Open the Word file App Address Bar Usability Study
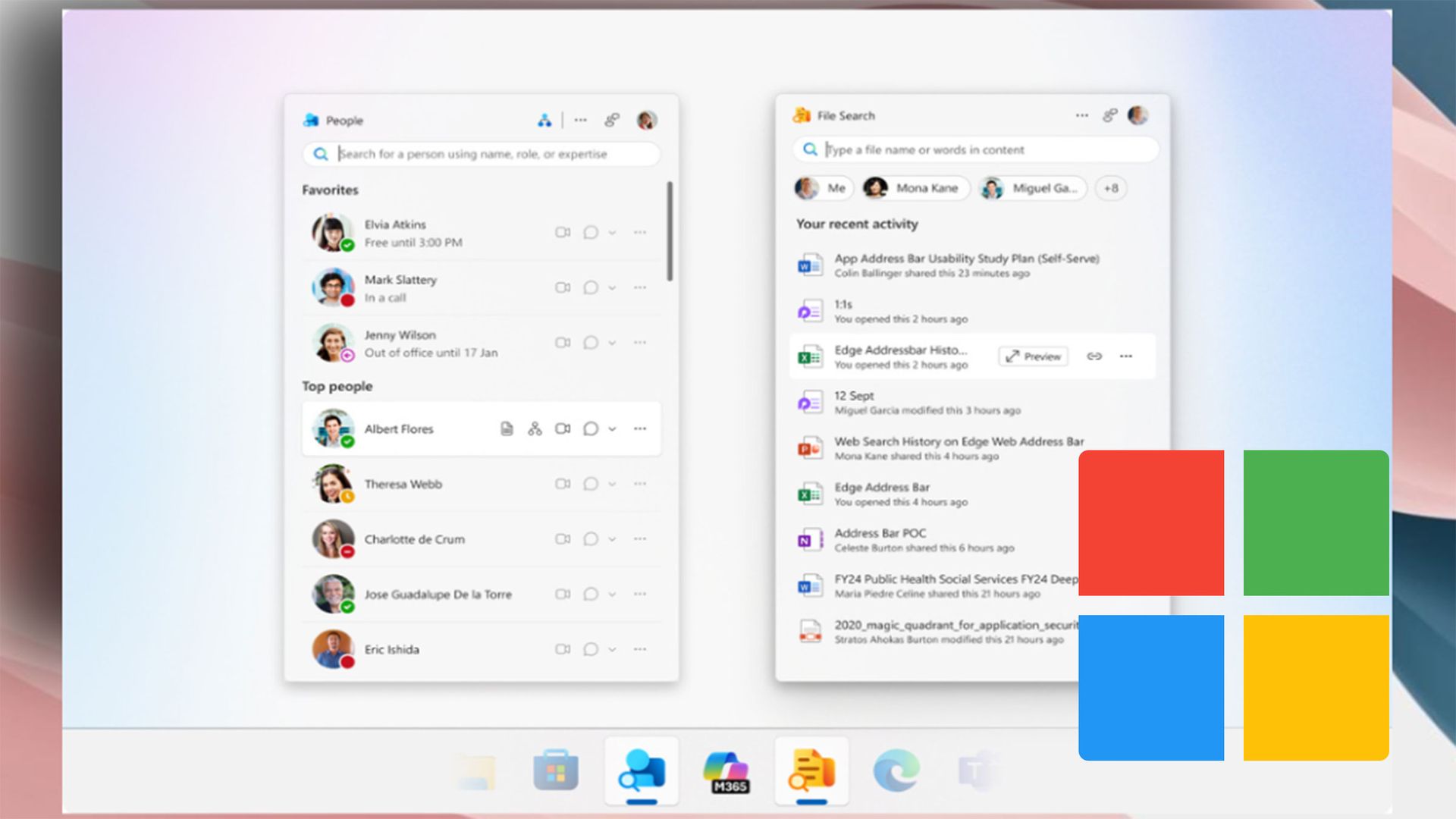The height and width of the screenshot is (819, 1456). [x=965, y=259]
